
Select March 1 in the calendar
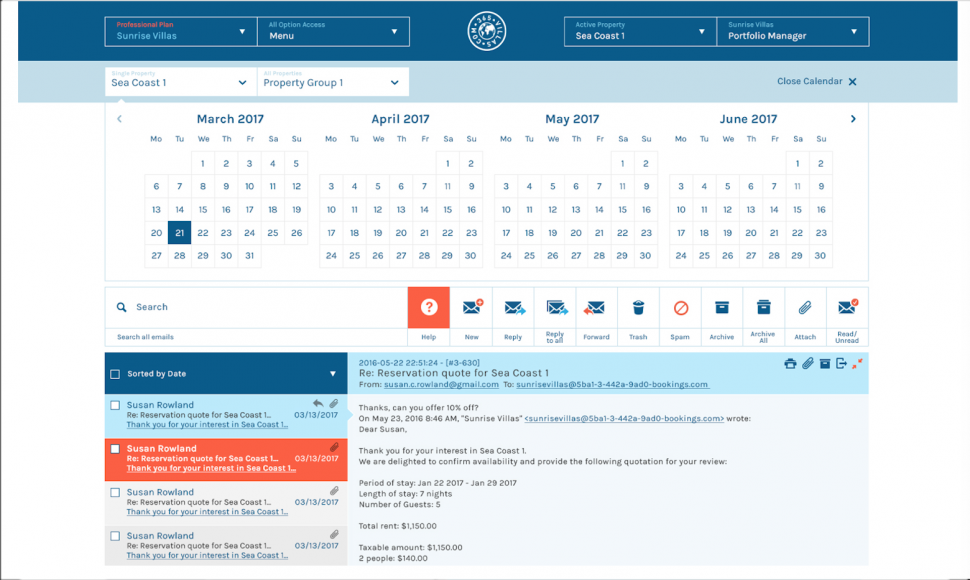(x=202, y=164)
